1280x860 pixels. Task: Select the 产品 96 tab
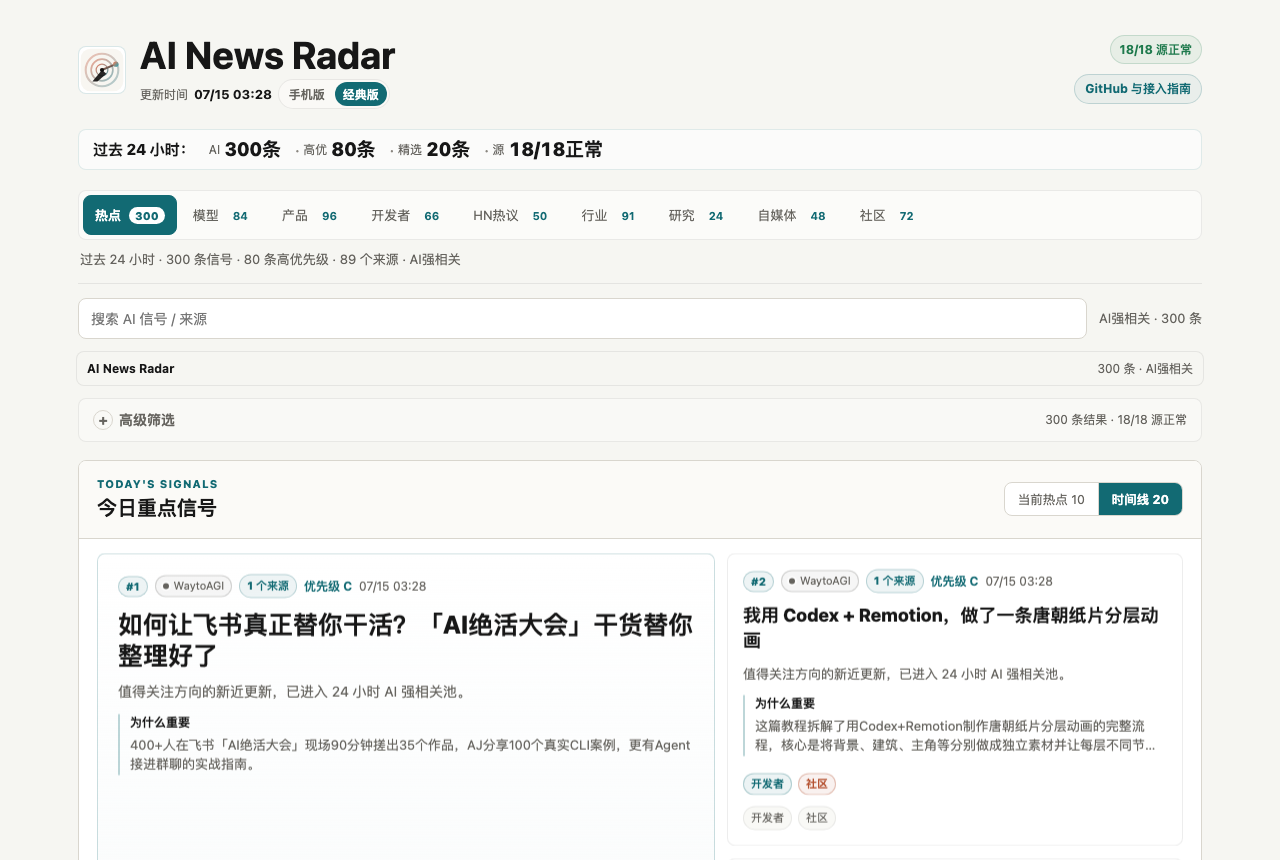point(309,215)
